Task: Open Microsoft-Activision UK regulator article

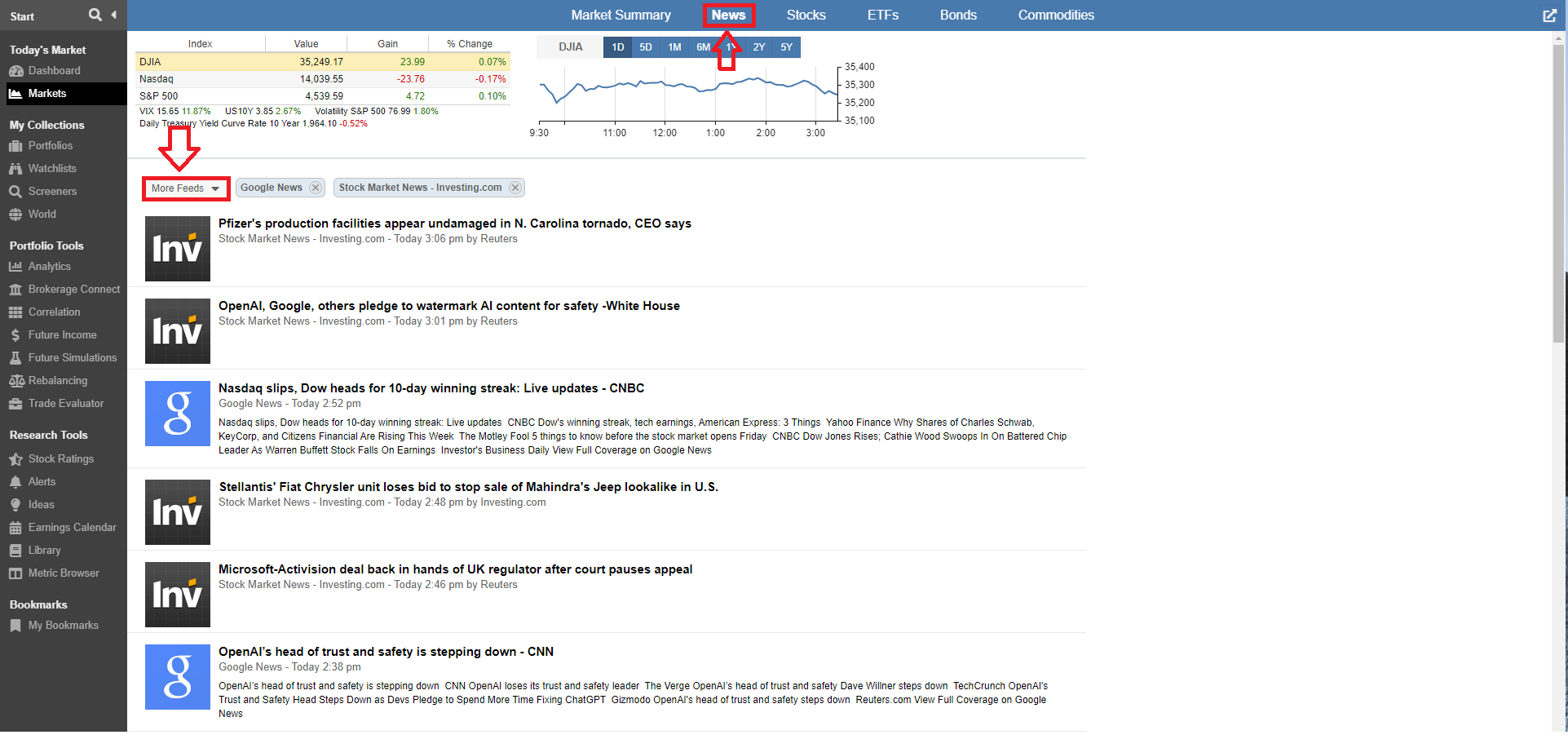Action: tap(456, 569)
